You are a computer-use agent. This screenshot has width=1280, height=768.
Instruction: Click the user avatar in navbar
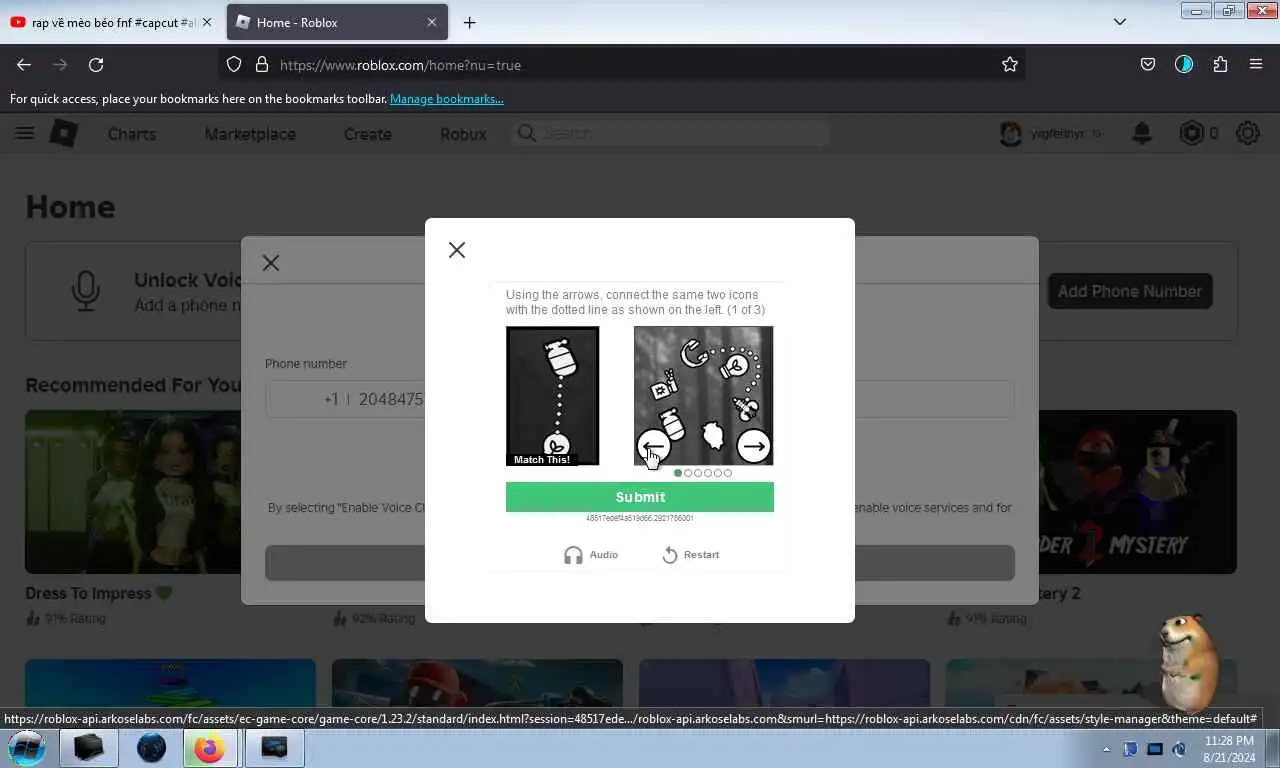click(1011, 133)
